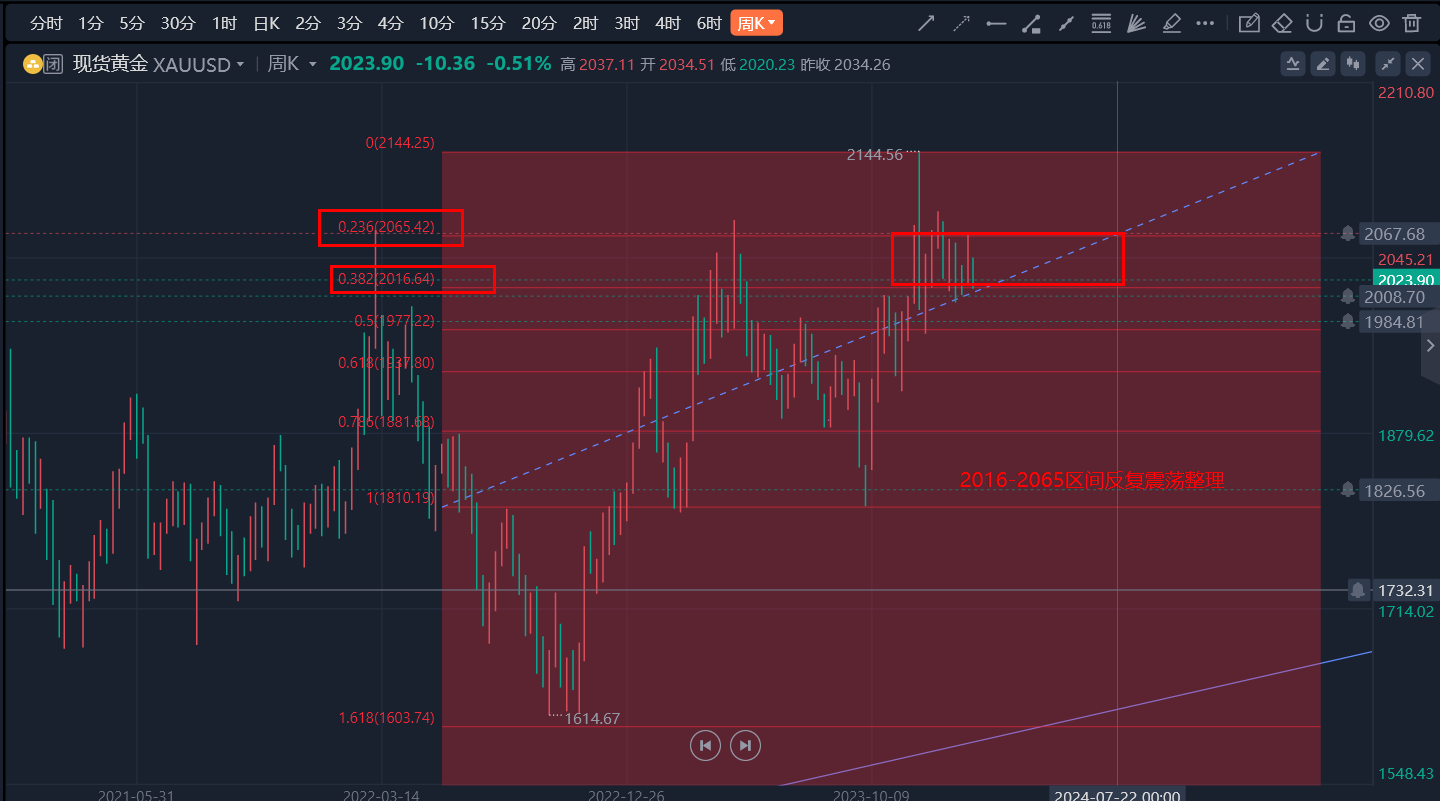1440x801 pixels.
Task: Select the 30分 timeframe tab
Action: coord(178,23)
